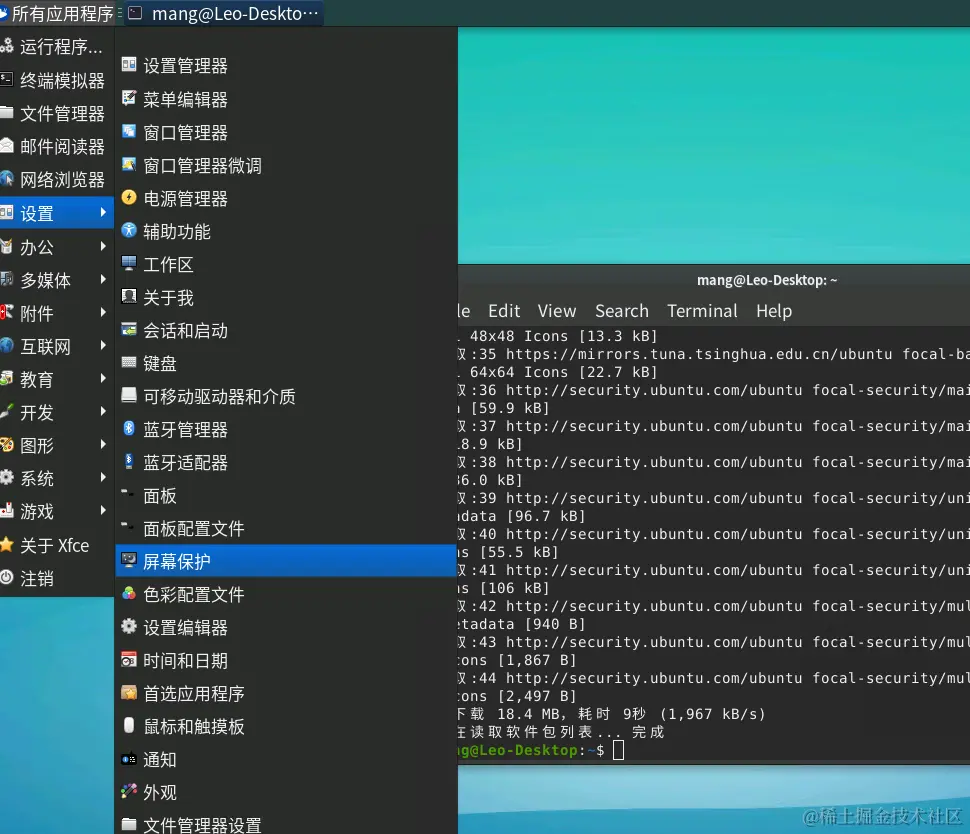The width and height of the screenshot is (970, 834).
Task: Click the 关于我 person icon
Action: [x=129, y=296]
